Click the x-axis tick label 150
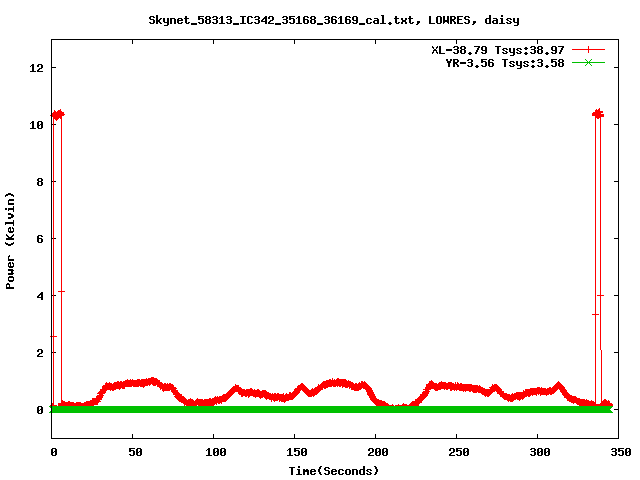 click(297, 452)
